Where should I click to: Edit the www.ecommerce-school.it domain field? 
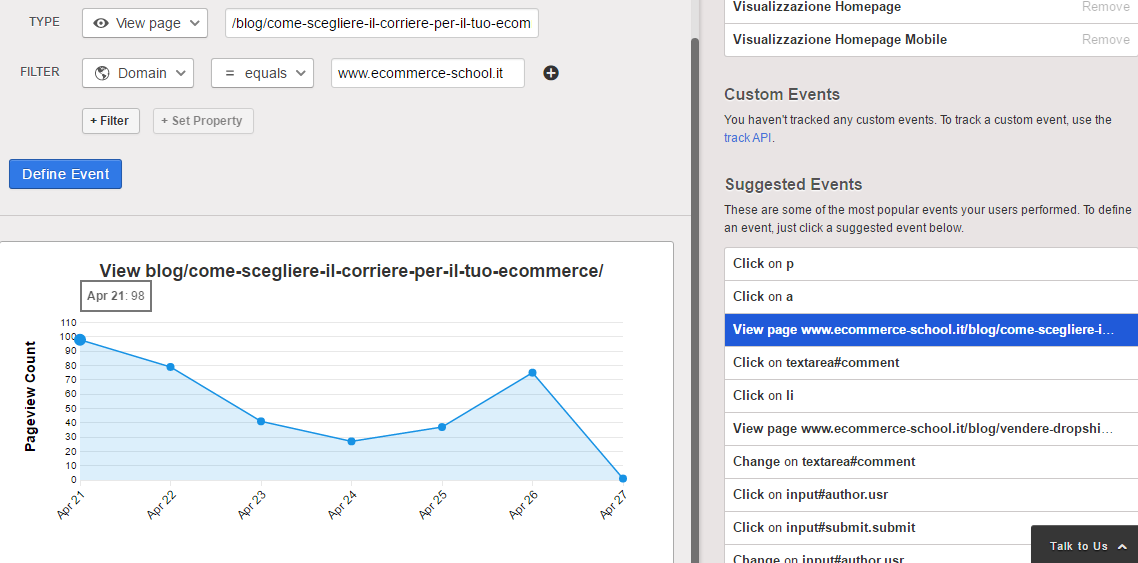coord(427,73)
